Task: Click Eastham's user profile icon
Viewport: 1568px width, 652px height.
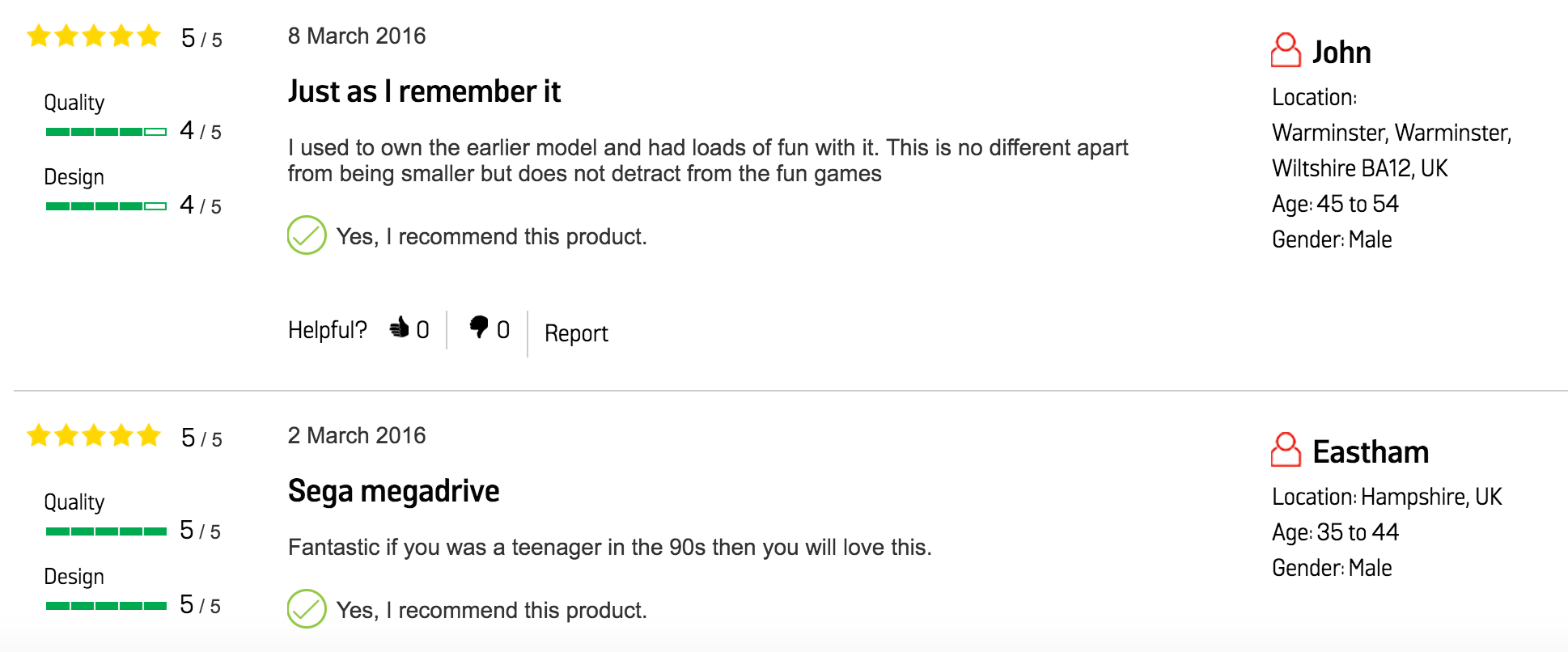Action: (1286, 450)
